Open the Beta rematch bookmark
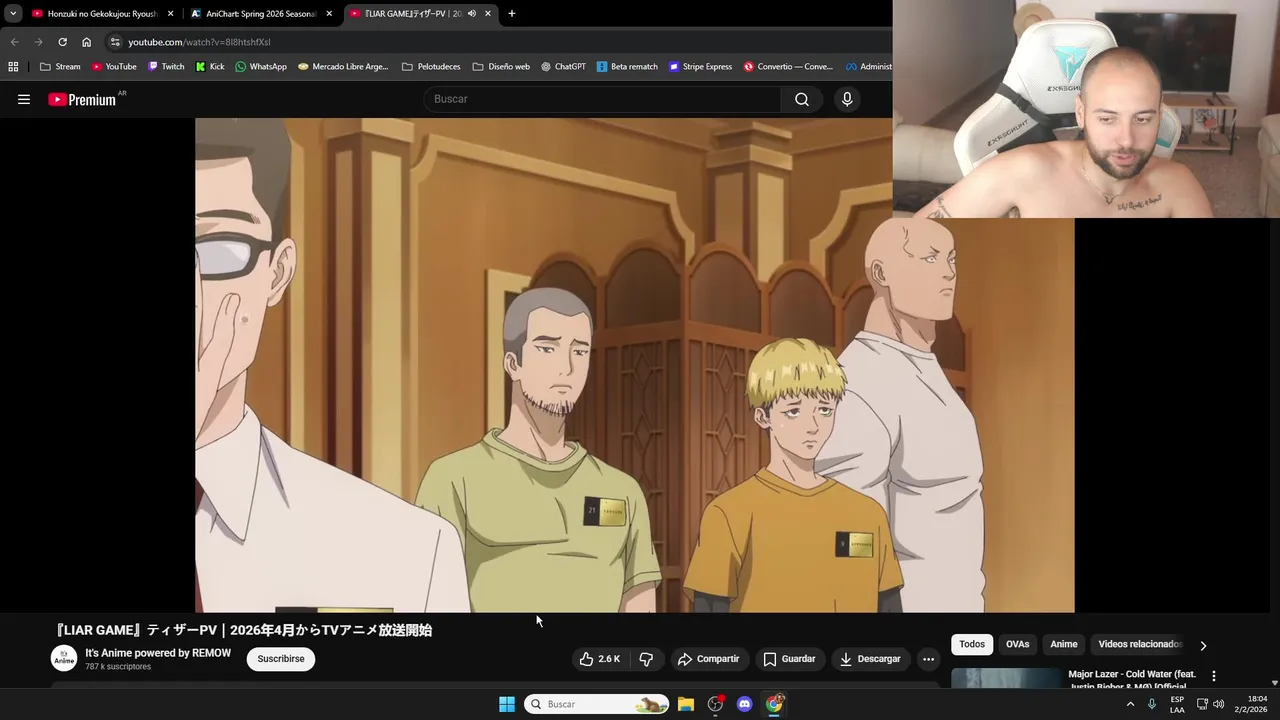 pos(627,67)
